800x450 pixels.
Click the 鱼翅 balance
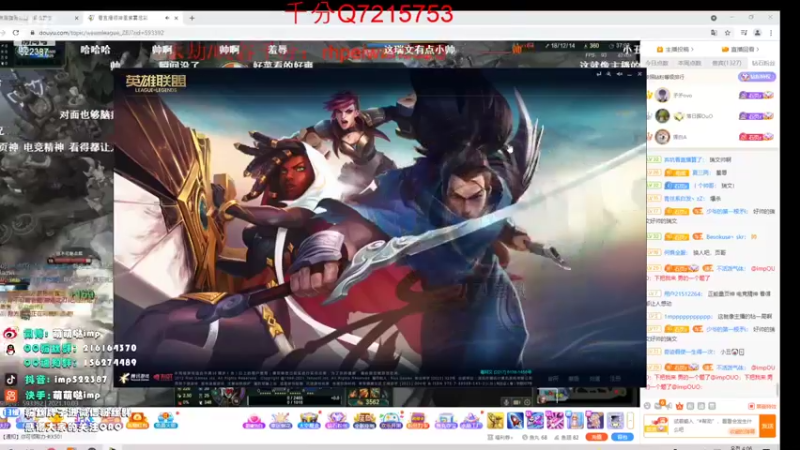[x=566, y=438]
